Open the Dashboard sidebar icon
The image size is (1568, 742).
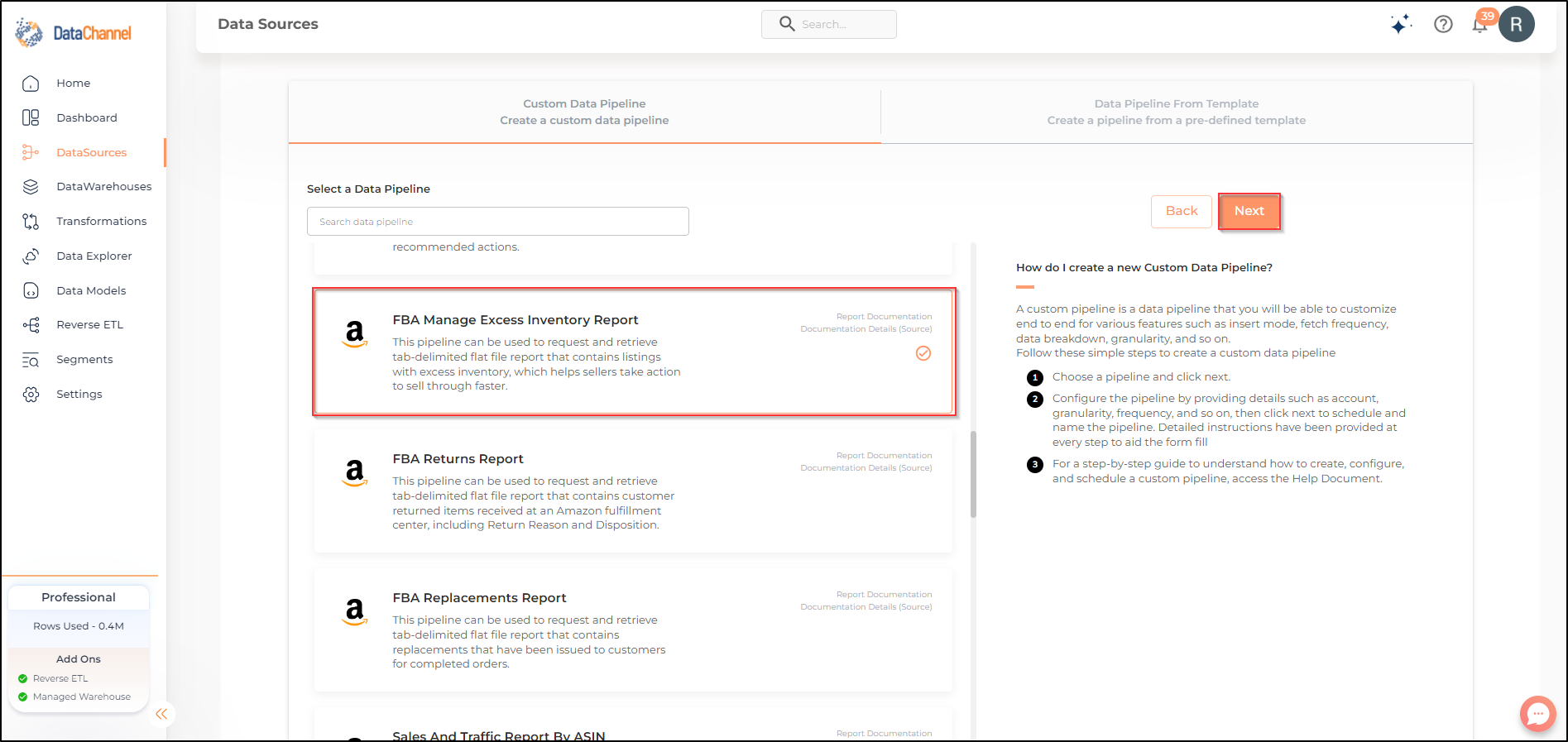pos(31,117)
